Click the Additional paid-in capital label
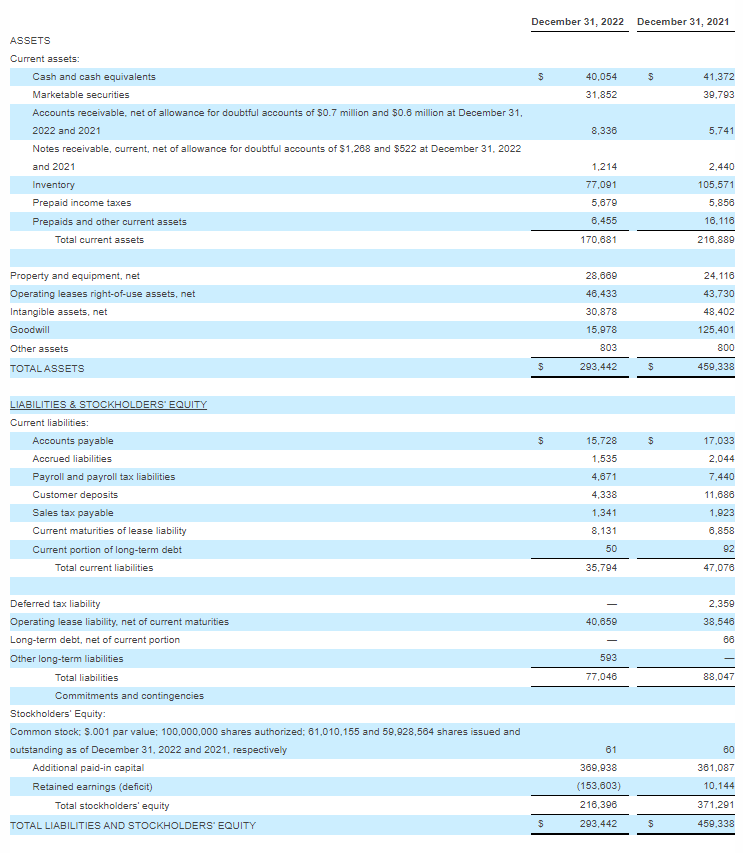 88,768
